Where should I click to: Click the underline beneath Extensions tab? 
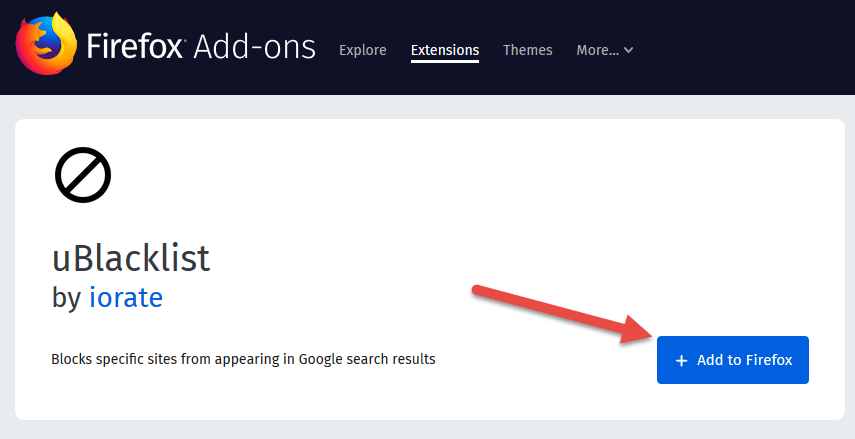click(x=445, y=62)
